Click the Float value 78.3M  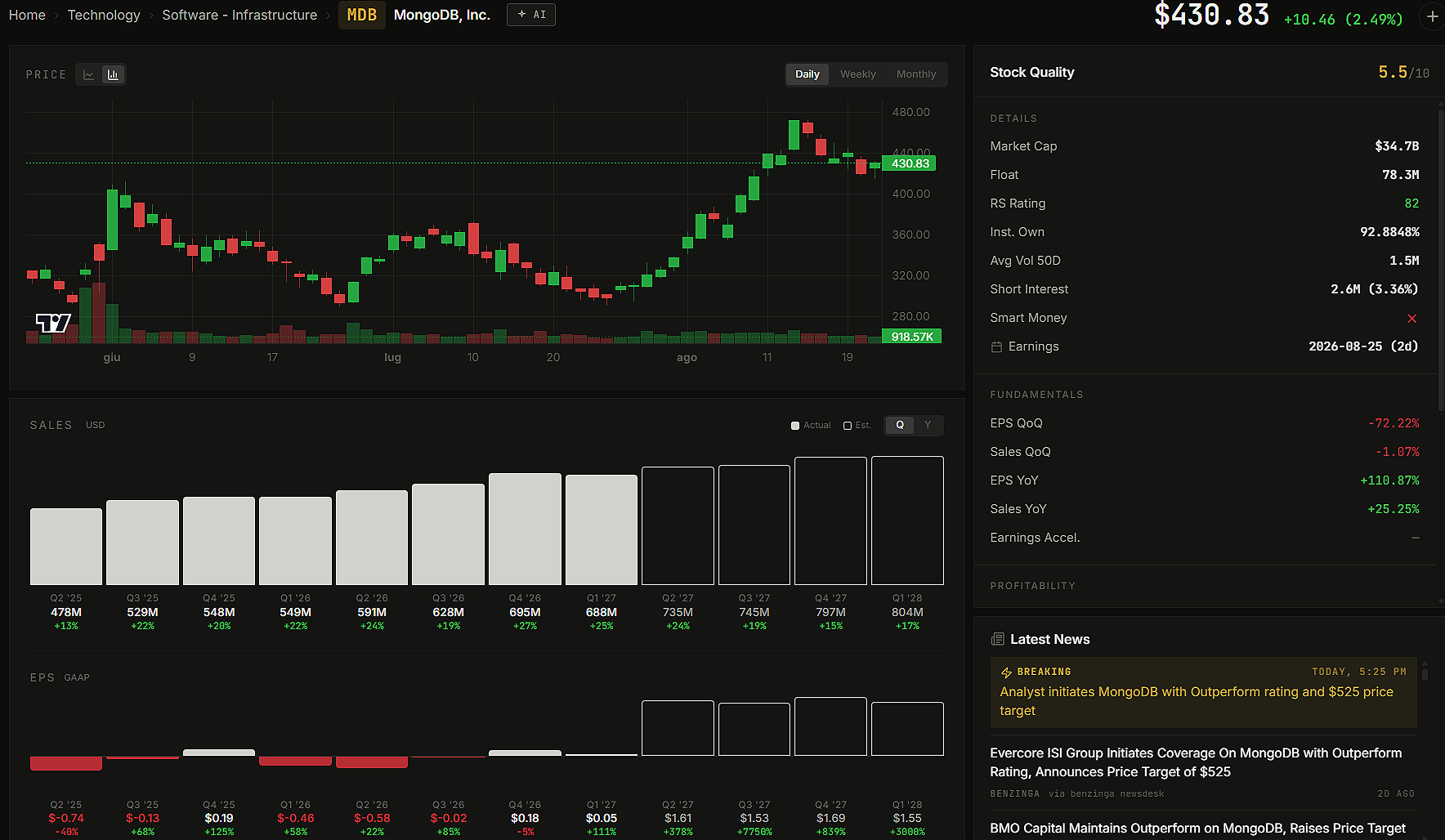tap(1400, 175)
